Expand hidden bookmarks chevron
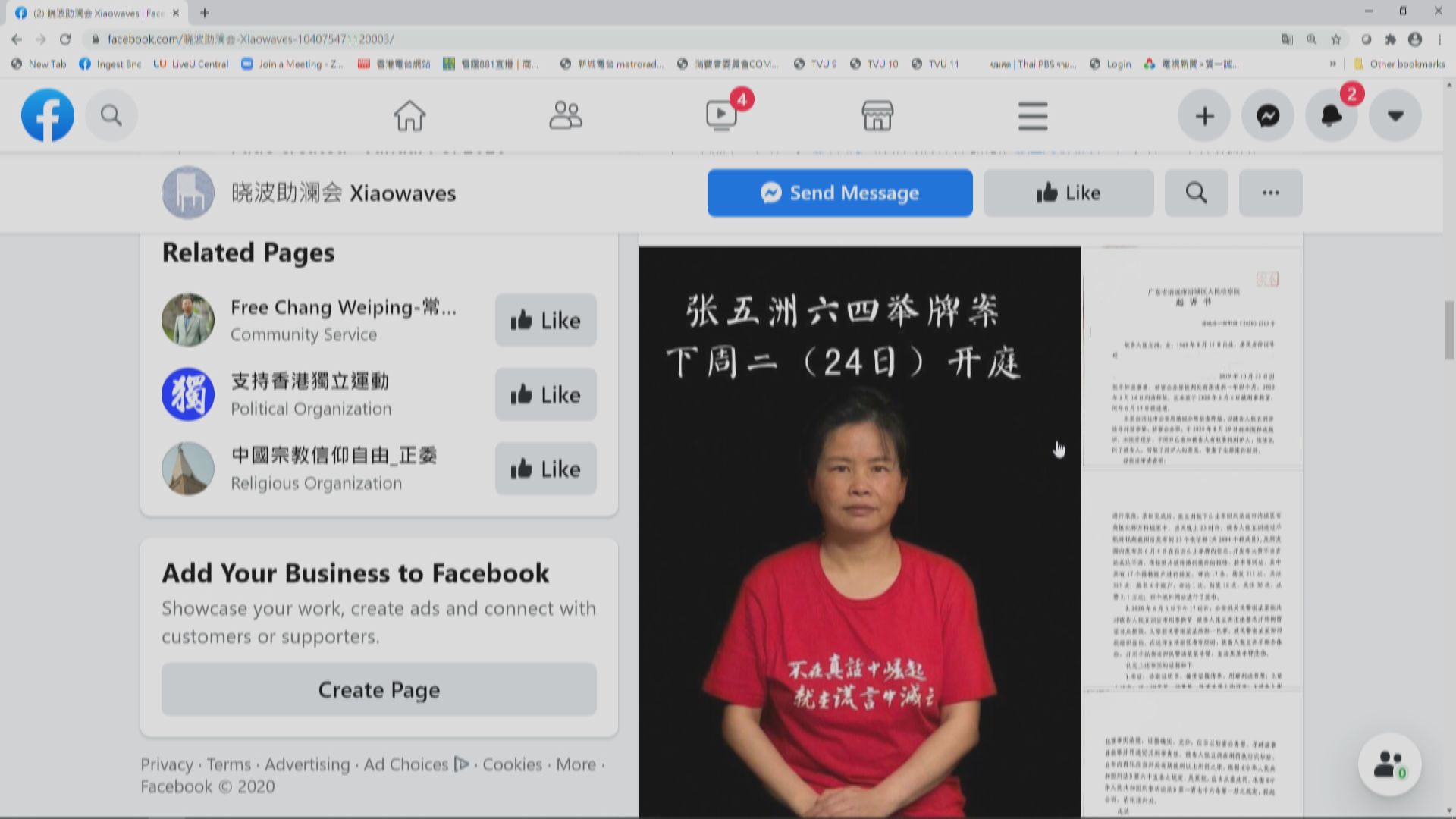Screen dimensions: 1456x819 click(1332, 64)
